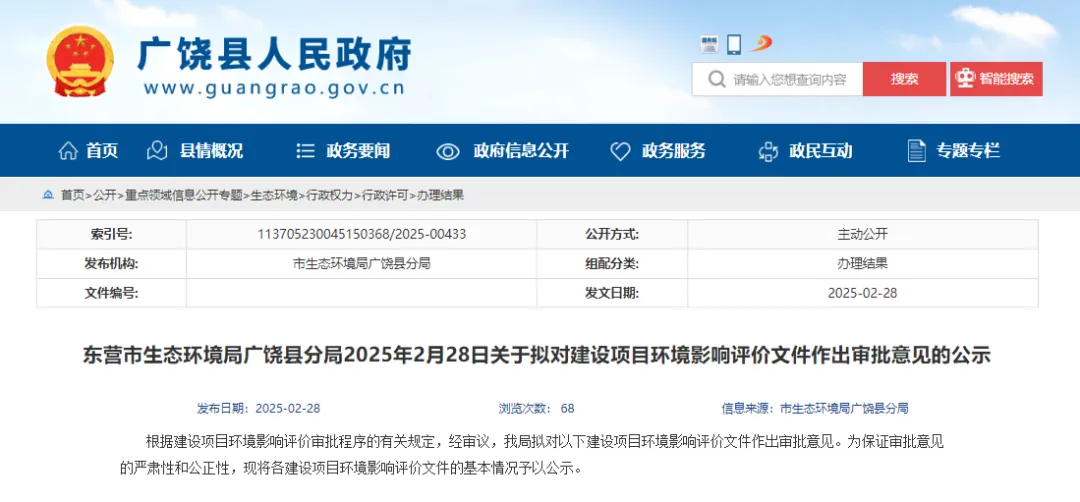Click the 信息来源 source line

tap(815, 408)
